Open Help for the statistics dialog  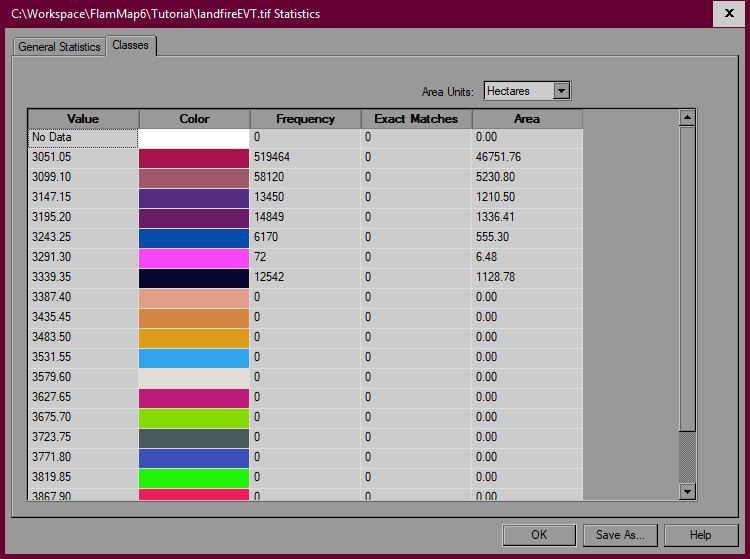(701, 535)
